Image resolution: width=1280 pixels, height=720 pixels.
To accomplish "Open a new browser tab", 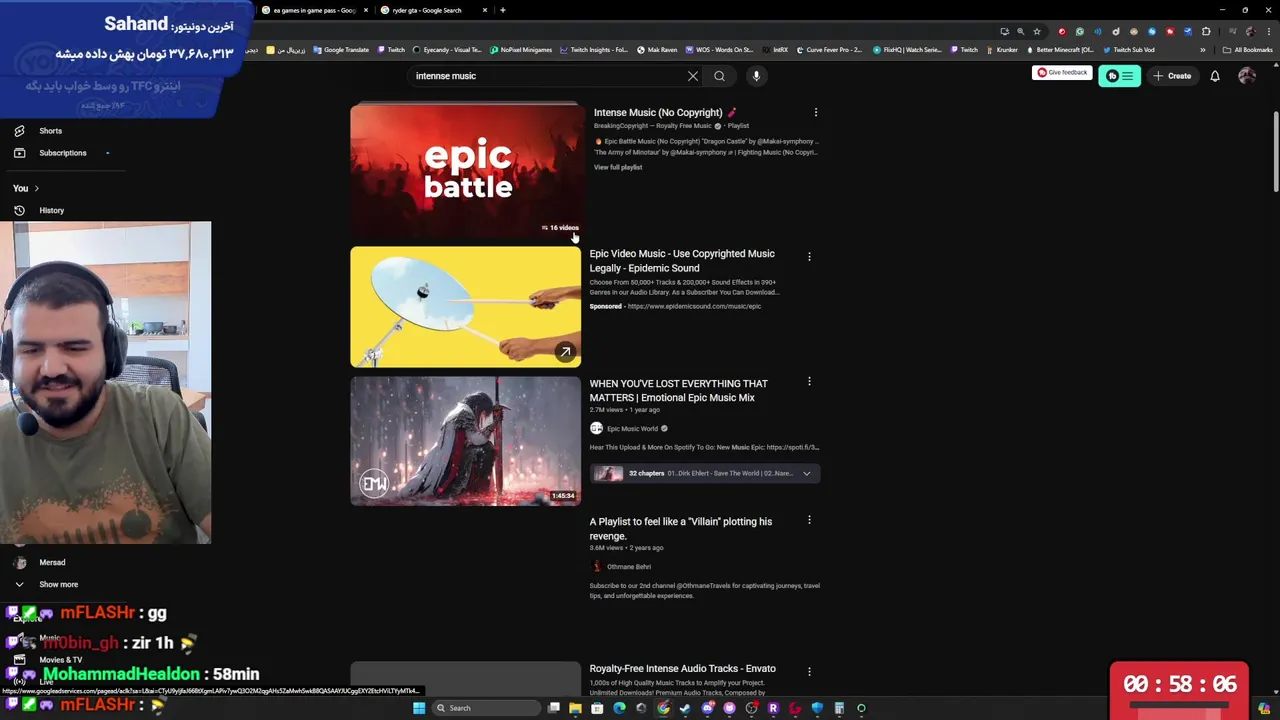I will [x=503, y=10].
